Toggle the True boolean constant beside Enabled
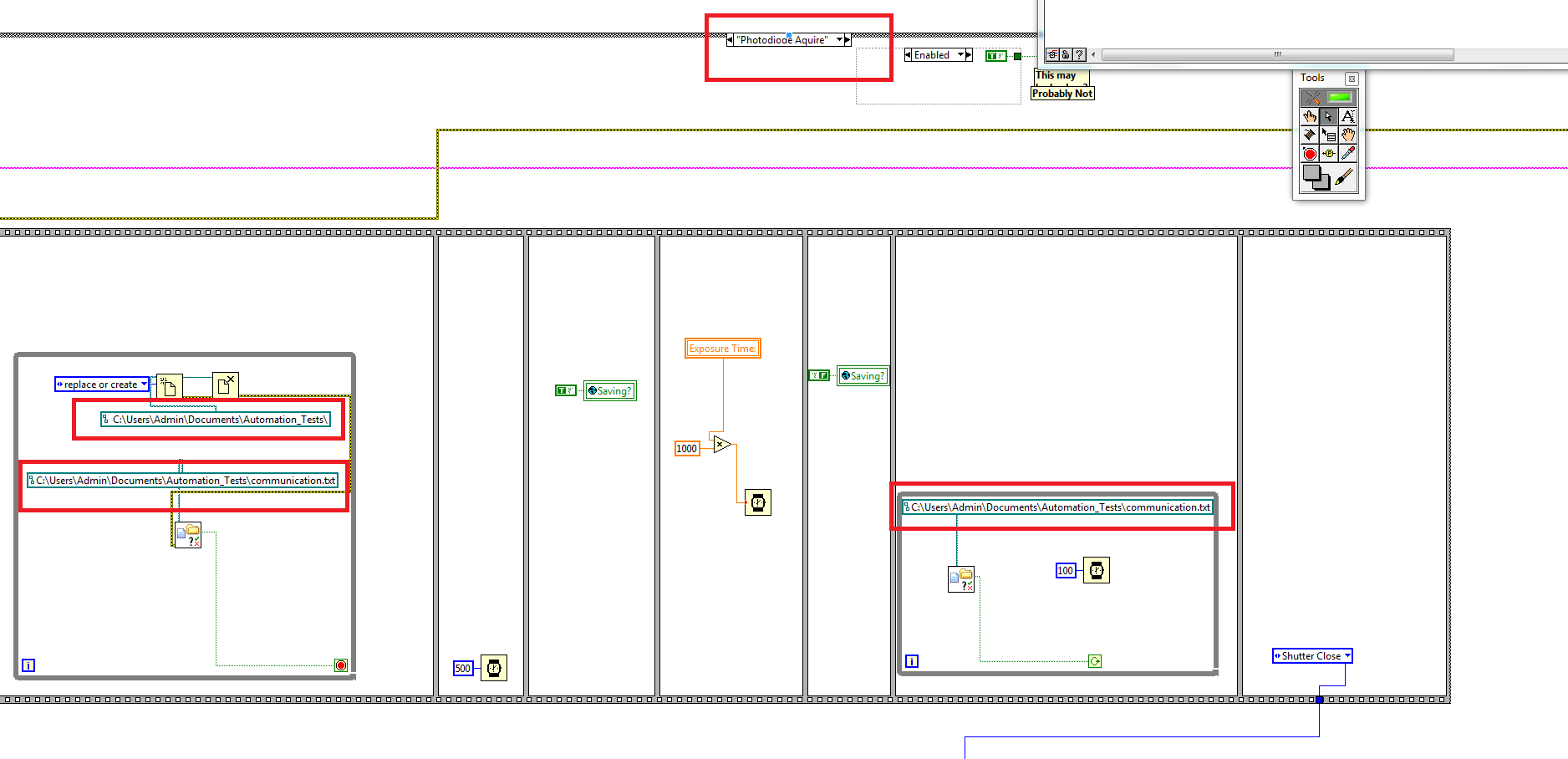The image size is (1568, 759). (x=995, y=56)
